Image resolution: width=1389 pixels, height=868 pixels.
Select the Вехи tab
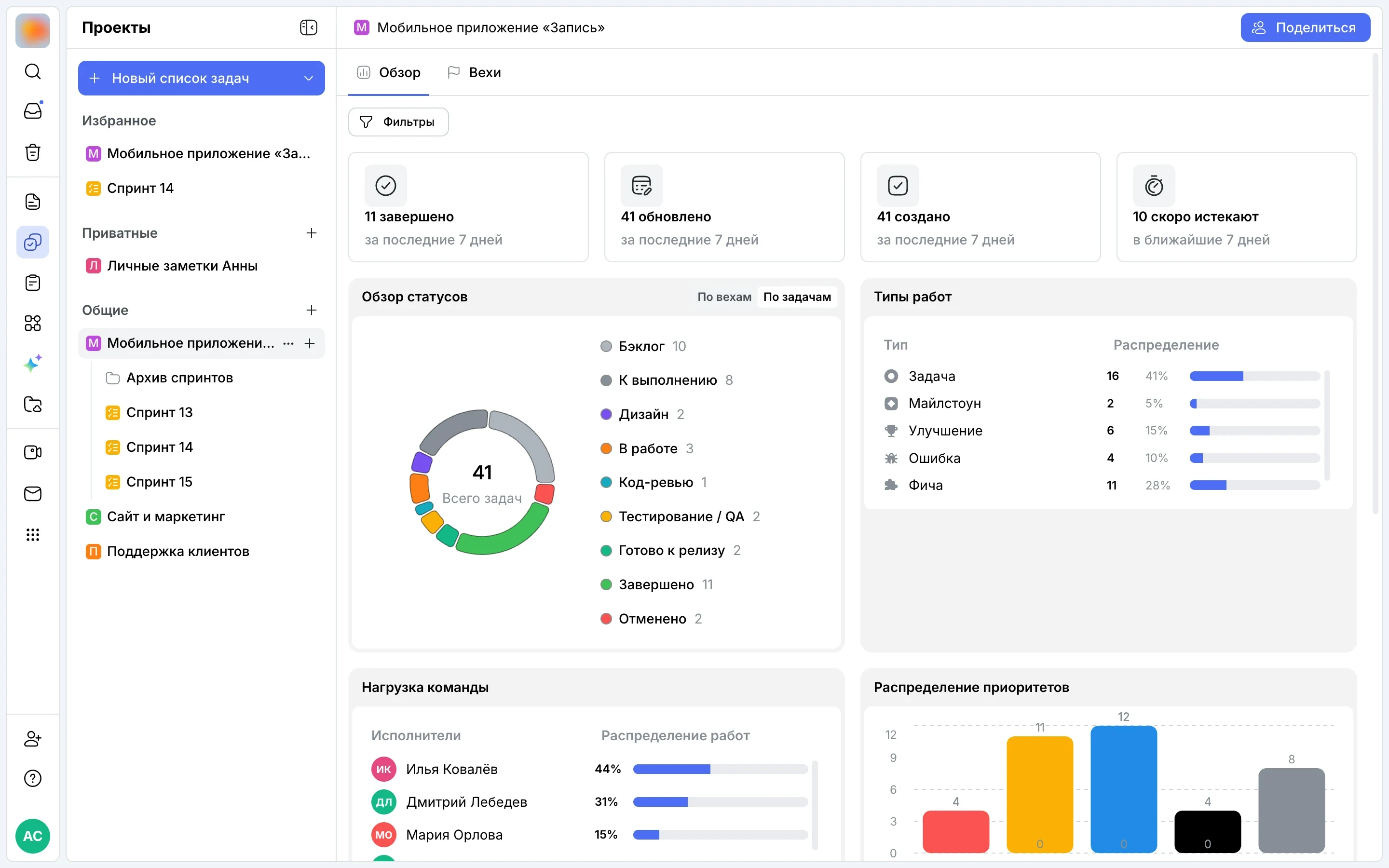click(x=474, y=72)
